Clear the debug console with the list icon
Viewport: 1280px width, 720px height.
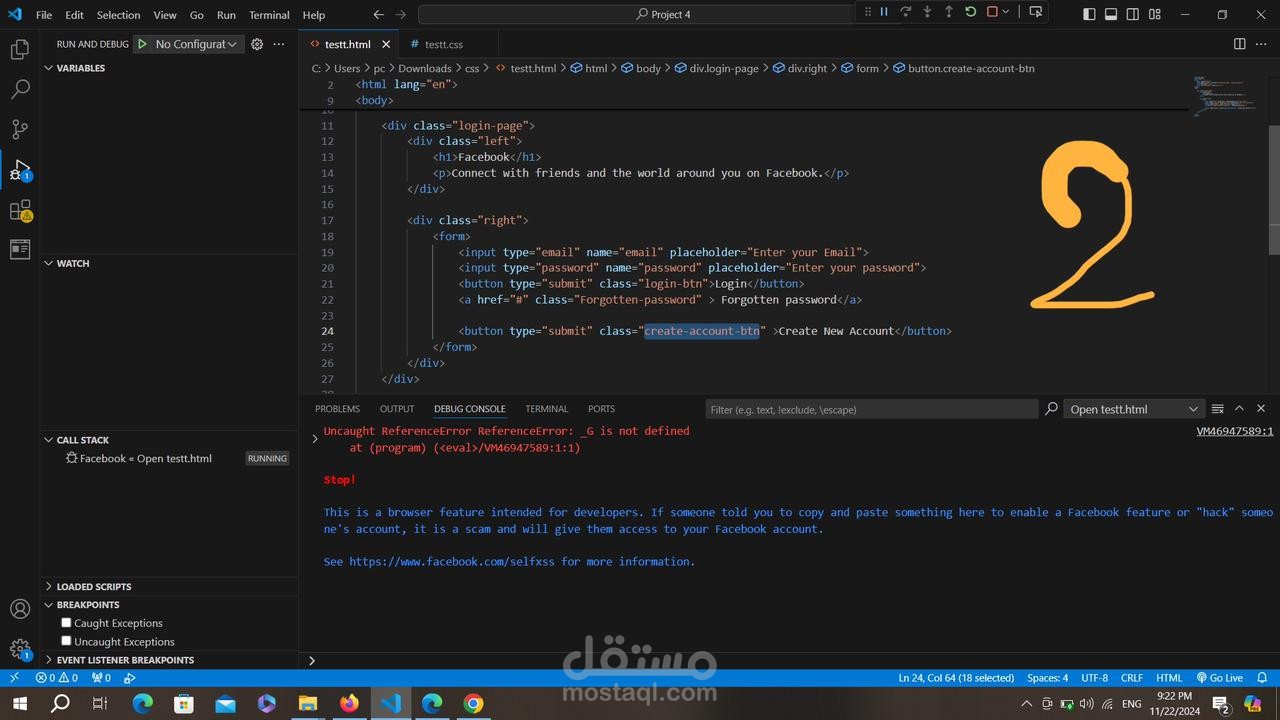pyautogui.click(x=1217, y=408)
